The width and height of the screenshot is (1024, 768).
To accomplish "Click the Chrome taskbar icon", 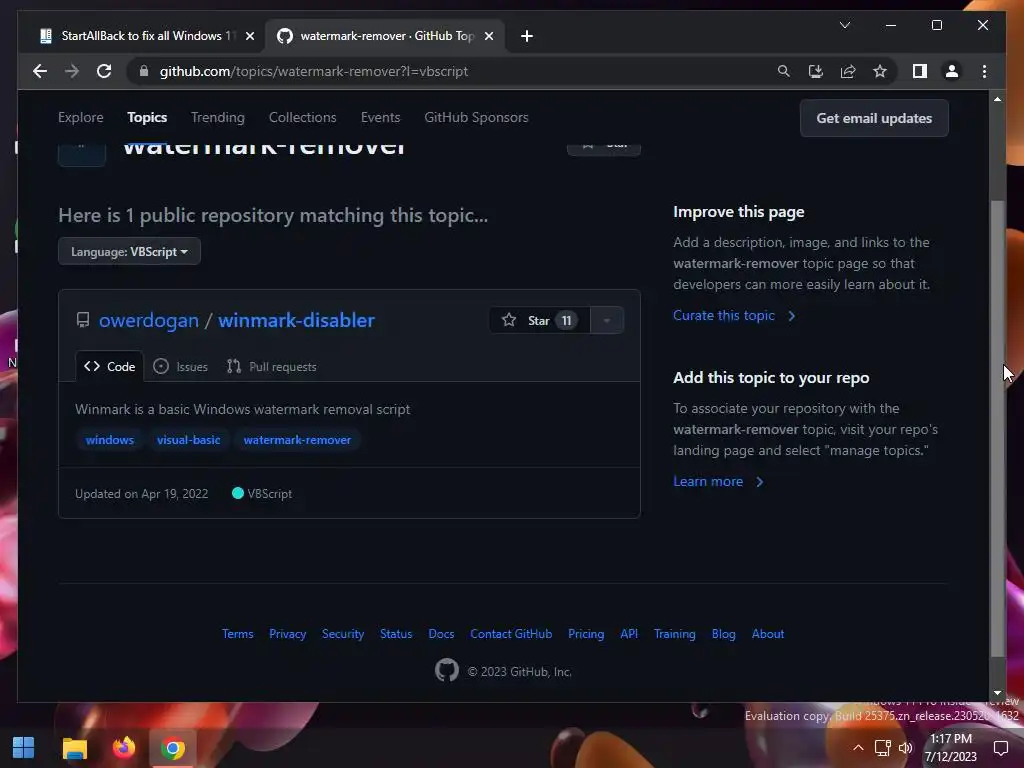I will pos(173,747).
